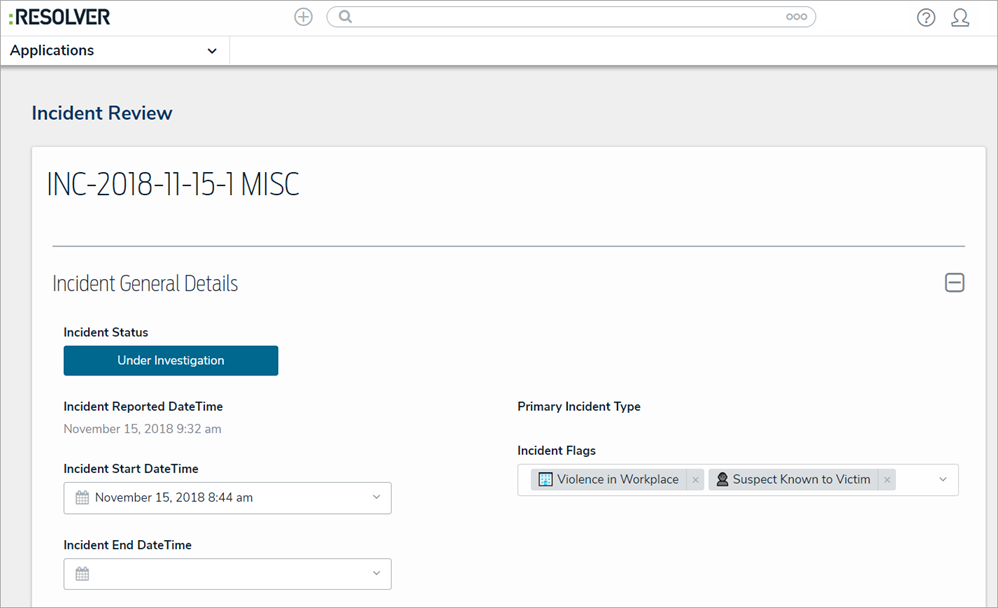This screenshot has width=998, height=608.
Task: Expand the Incident Start DateTime dropdown arrow
Action: click(376, 497)
